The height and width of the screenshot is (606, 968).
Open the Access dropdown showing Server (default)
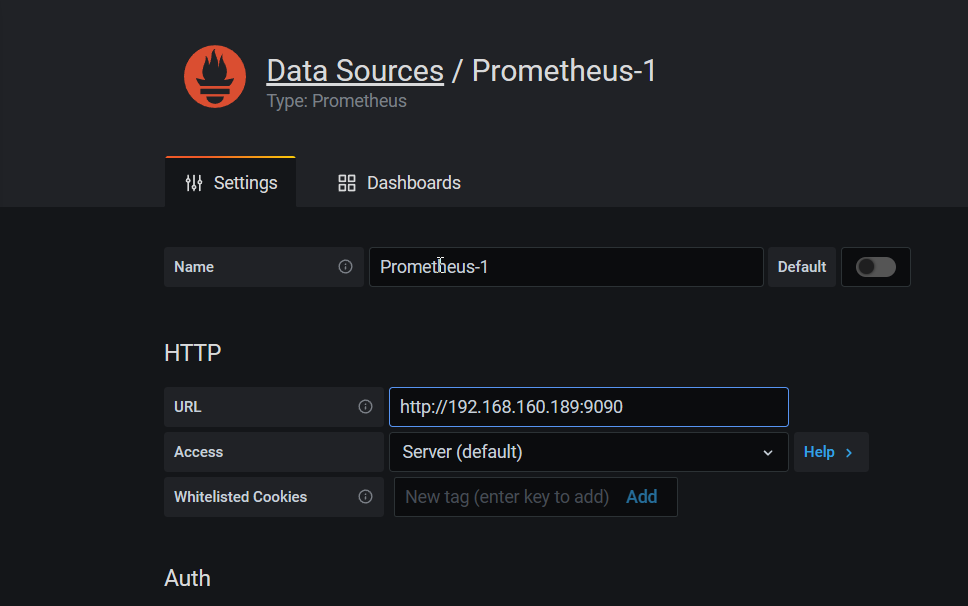pos(588,452)
